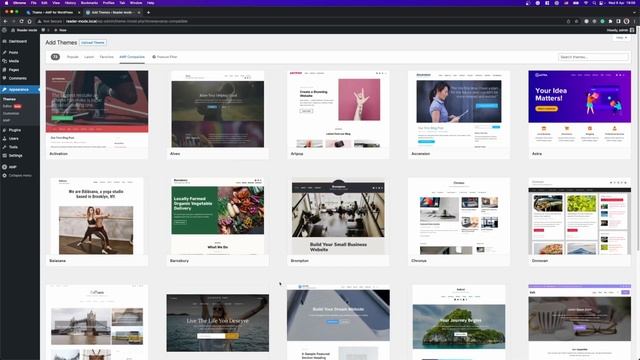Click the browser back arrow
The image size is (640, 360).
[x=5, y=21]
